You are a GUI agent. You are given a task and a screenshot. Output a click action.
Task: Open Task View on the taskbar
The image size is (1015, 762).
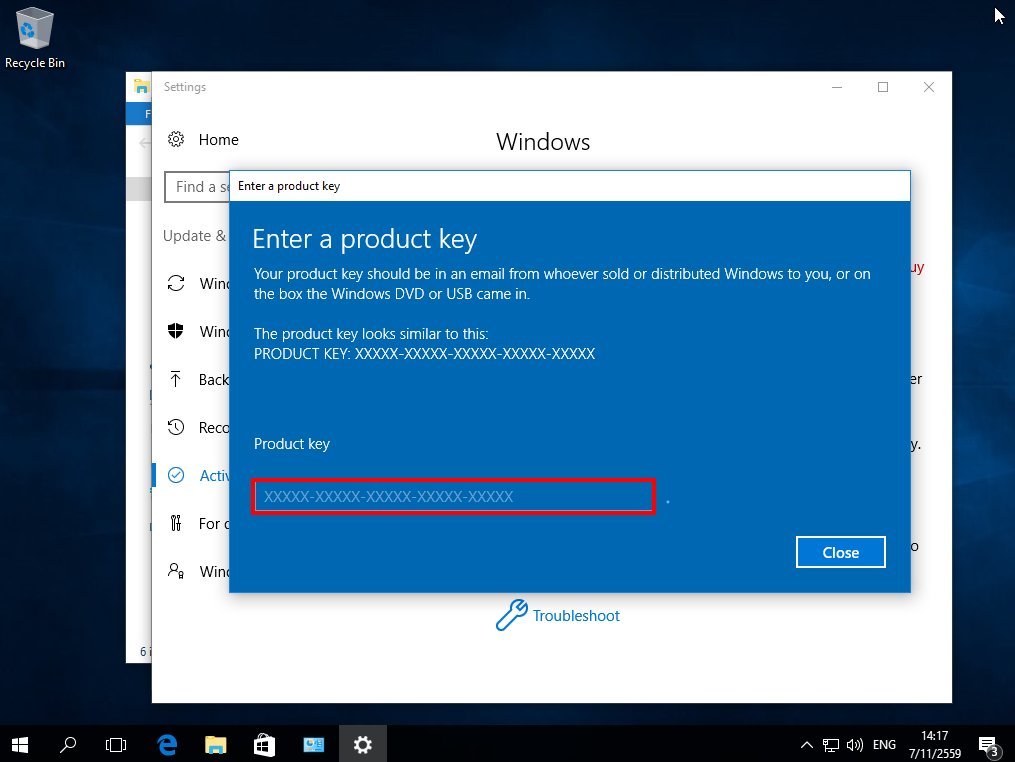[x=116, y=745]
